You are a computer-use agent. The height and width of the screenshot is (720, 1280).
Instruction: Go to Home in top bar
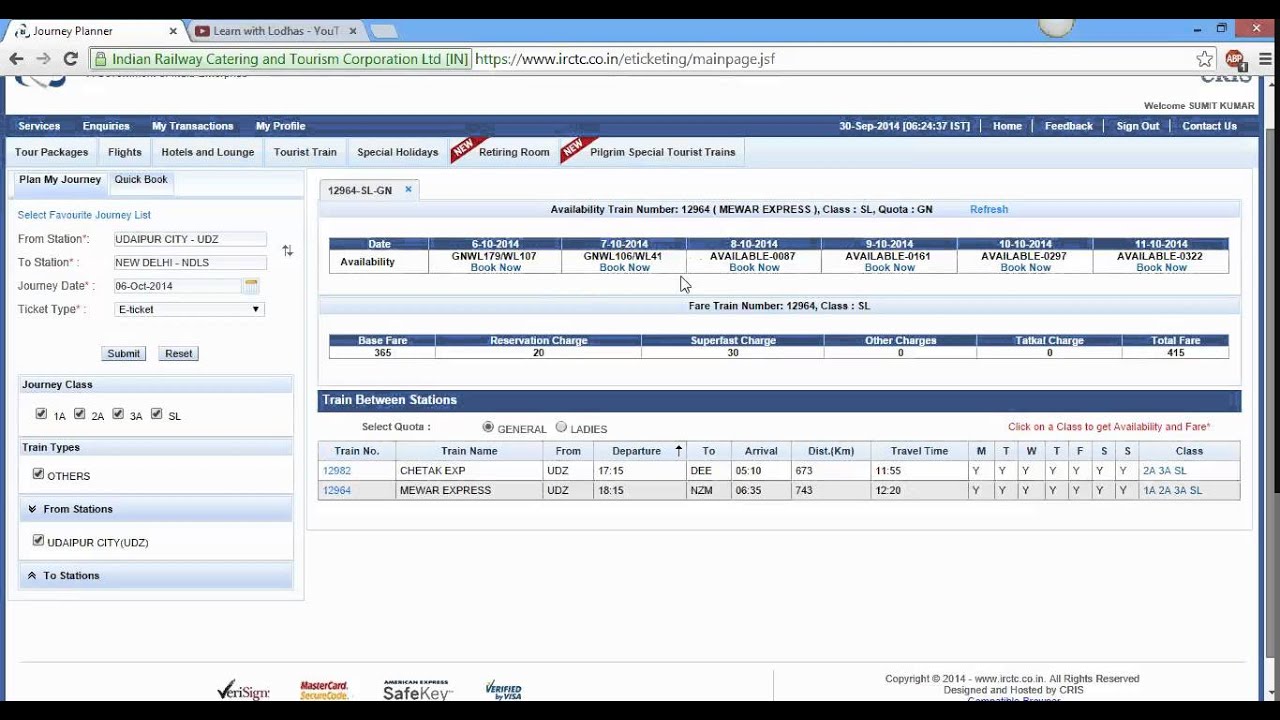click(x=1007, y=126)
